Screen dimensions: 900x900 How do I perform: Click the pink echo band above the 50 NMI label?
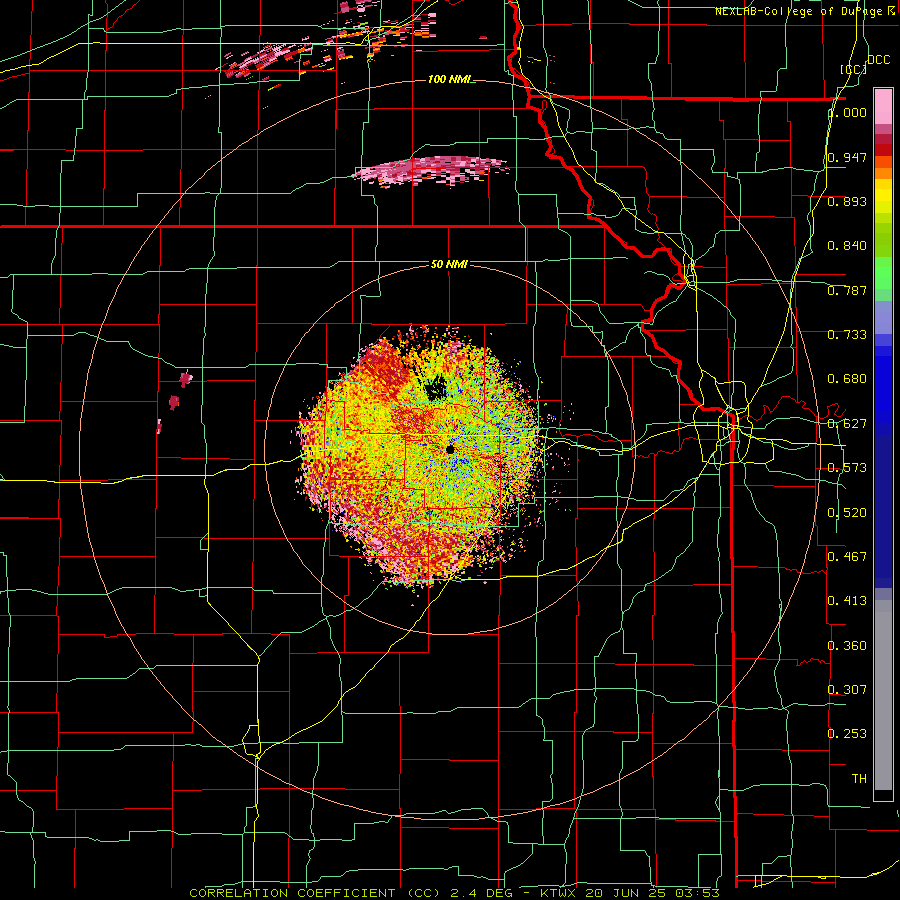(x=430, y=171)
